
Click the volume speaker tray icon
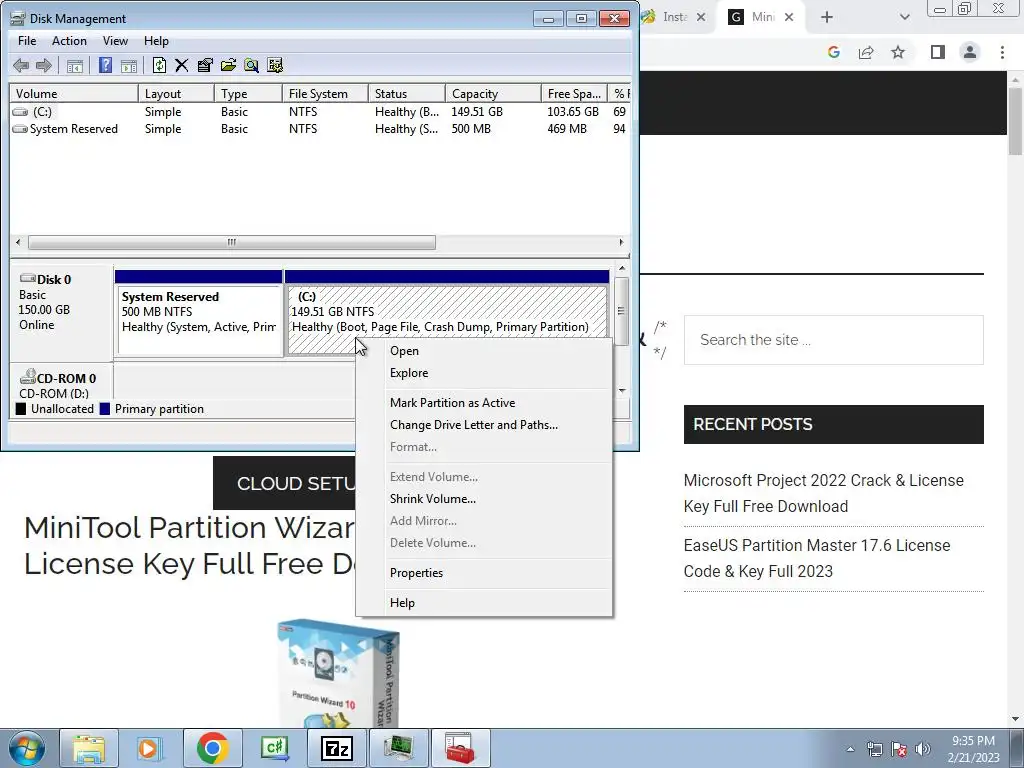tap(923, 749)
